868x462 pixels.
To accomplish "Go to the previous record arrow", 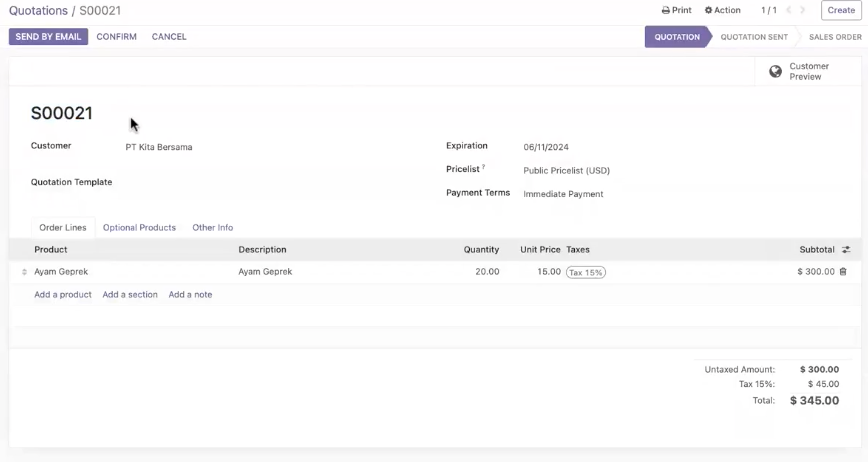I will (789, 10).
